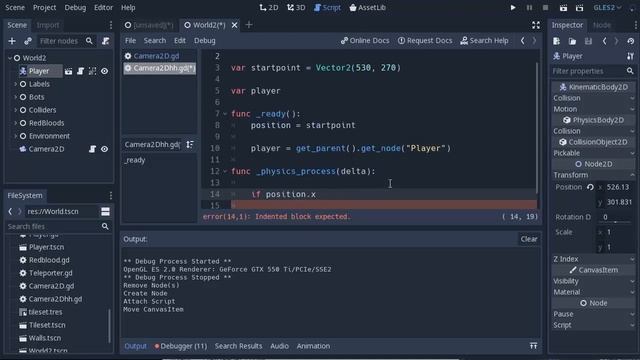Load a resource in Inspector
Image resolution: width=640 pixels, height=360 pixels.
tap(572, 41)
